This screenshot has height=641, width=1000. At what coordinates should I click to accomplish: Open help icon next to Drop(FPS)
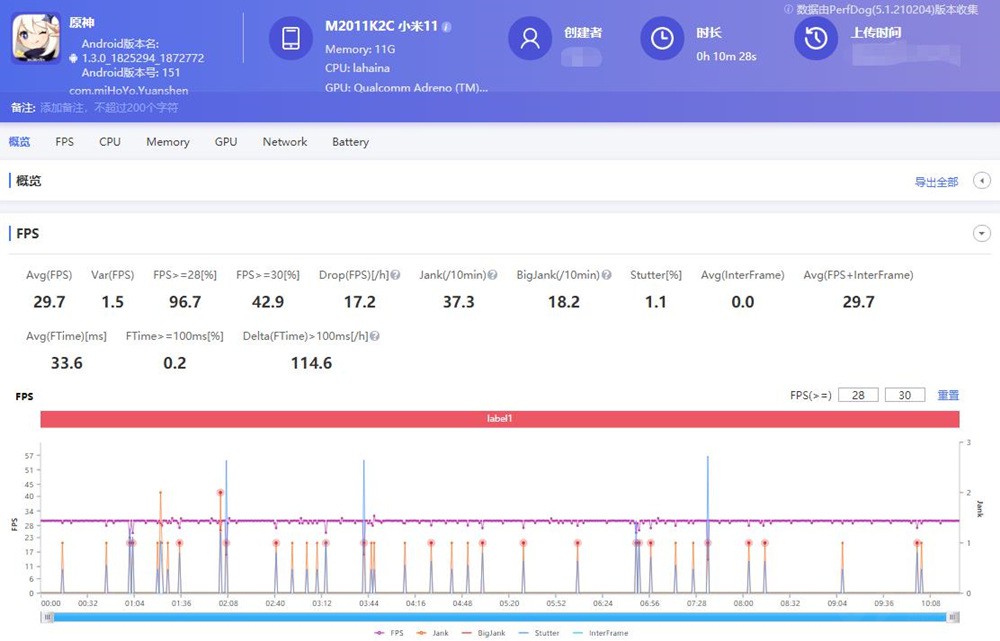(x=395, y=275)
